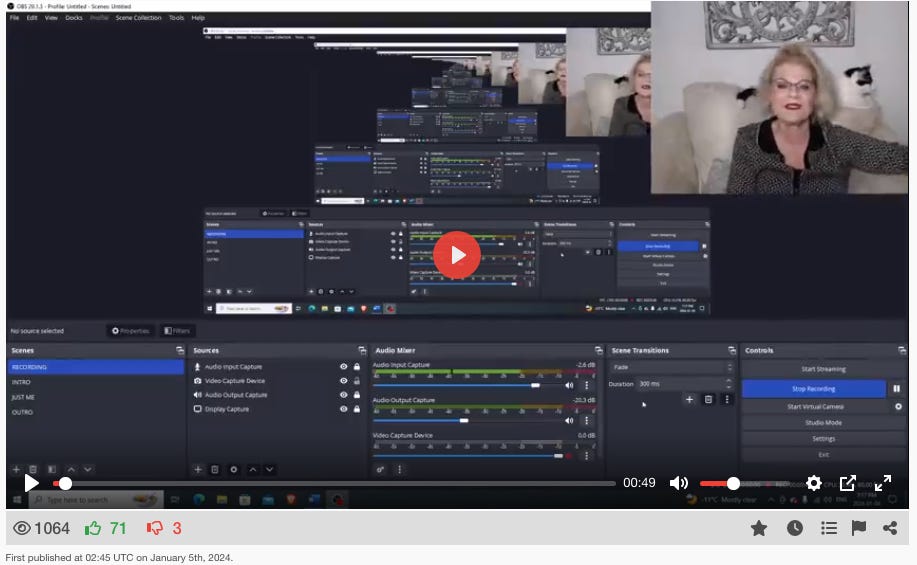Add a new scene transition plus icon
Image resolution: width=917 pixels, height=565 pixels.
click(x=690, y=399)
